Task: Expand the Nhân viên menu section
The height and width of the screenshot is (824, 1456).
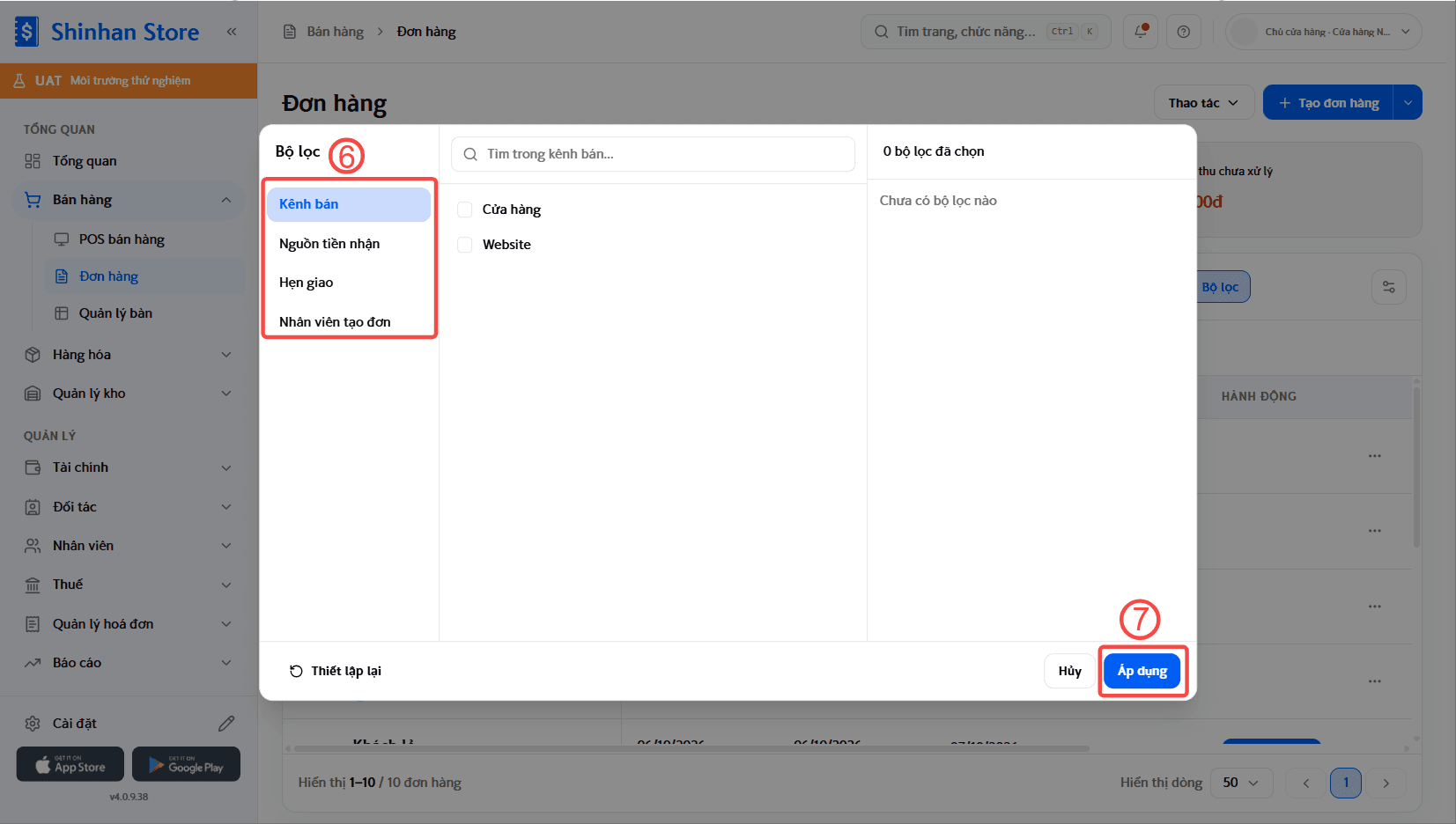Action: 226,546
